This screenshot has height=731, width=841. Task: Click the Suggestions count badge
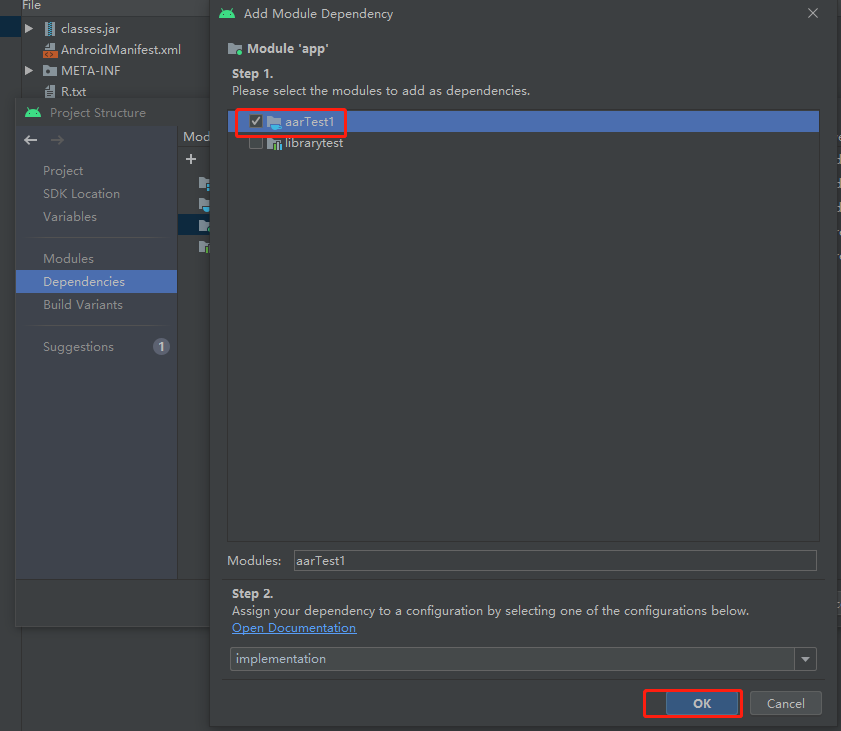coord(161,346)
